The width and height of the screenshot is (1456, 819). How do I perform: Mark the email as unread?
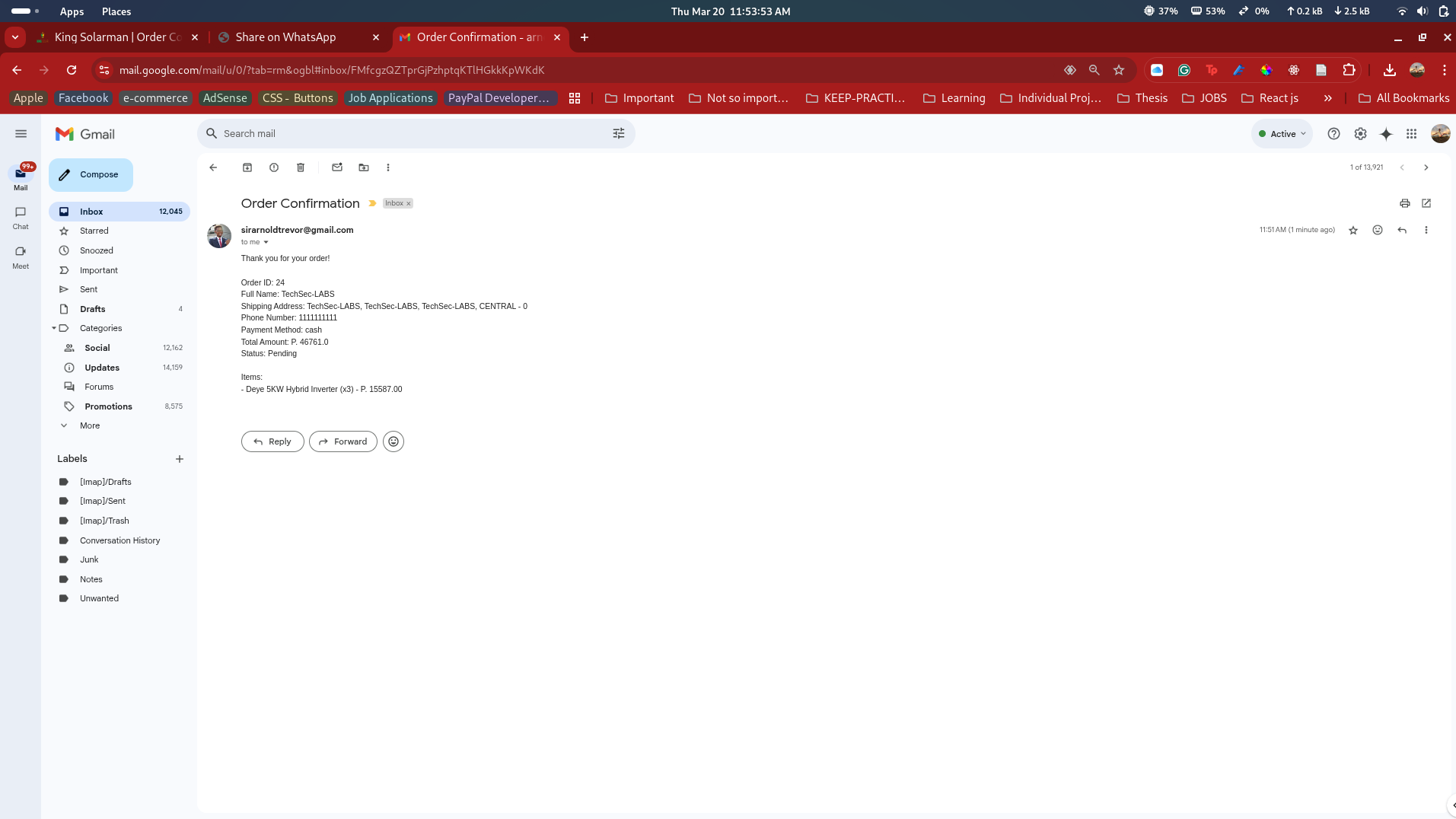[x=337, y=167]
